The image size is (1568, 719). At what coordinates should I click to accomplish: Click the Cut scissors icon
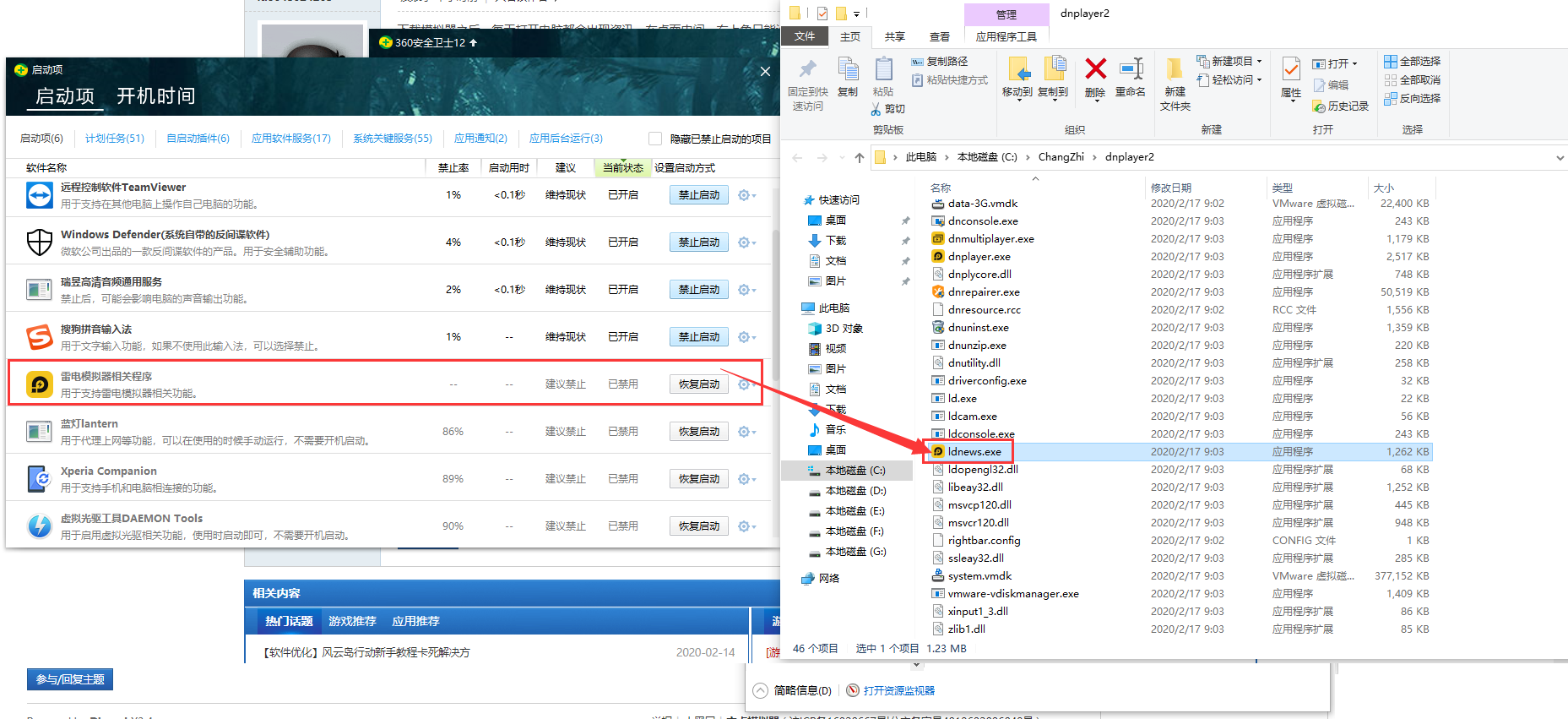877,109
